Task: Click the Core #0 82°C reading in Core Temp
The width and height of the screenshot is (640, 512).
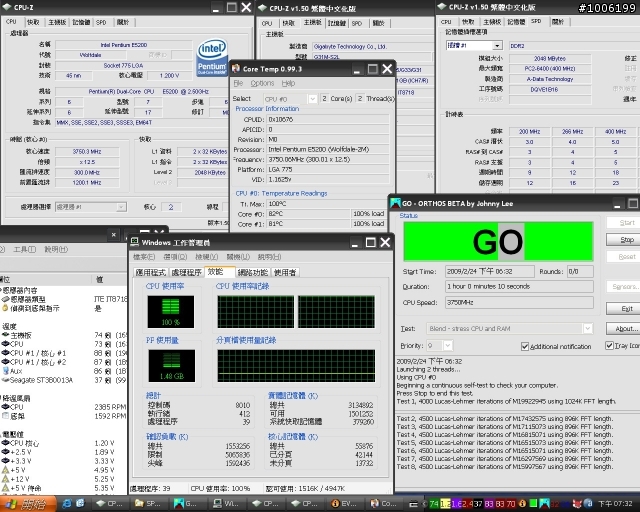Action: 308,214
